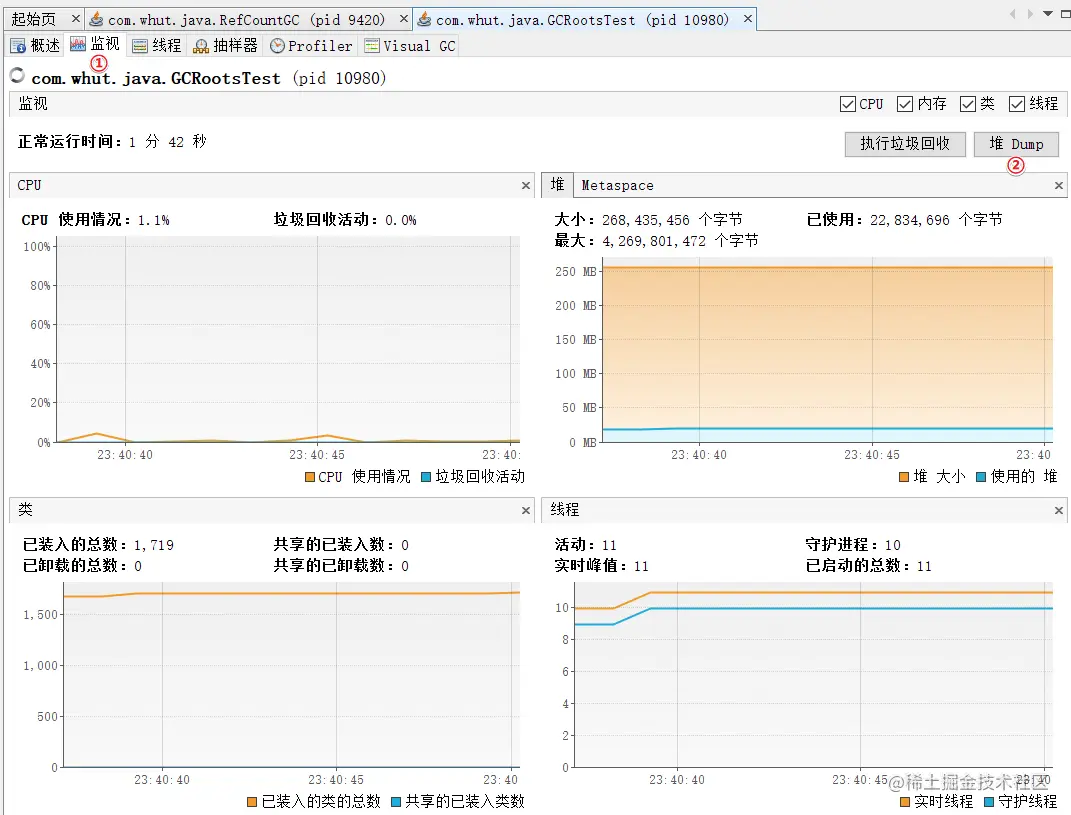Close the 堆 Metaspace chart panel

pos(1059,185)
